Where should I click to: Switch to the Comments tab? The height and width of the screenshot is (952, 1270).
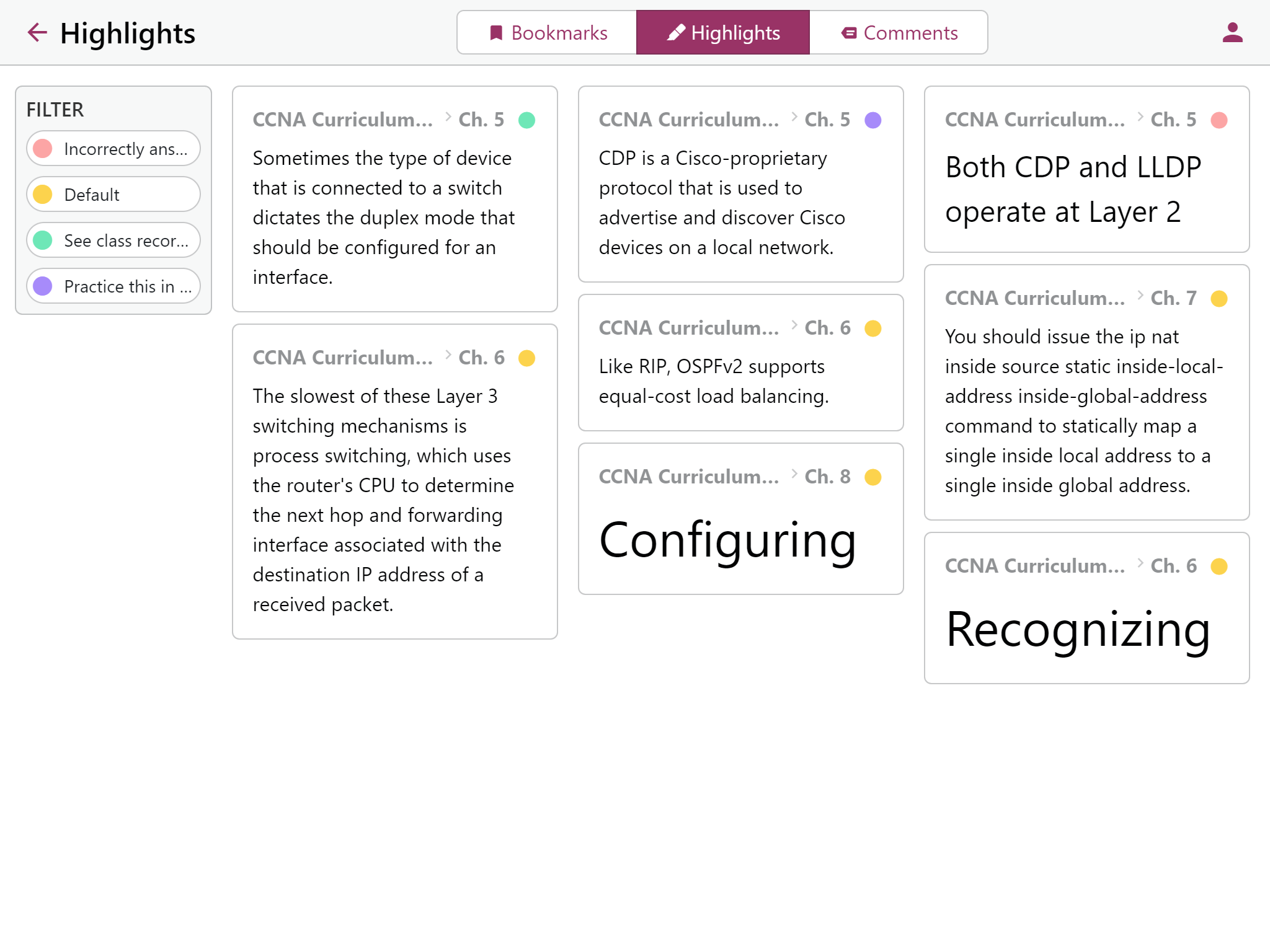(x=899, y=33)
